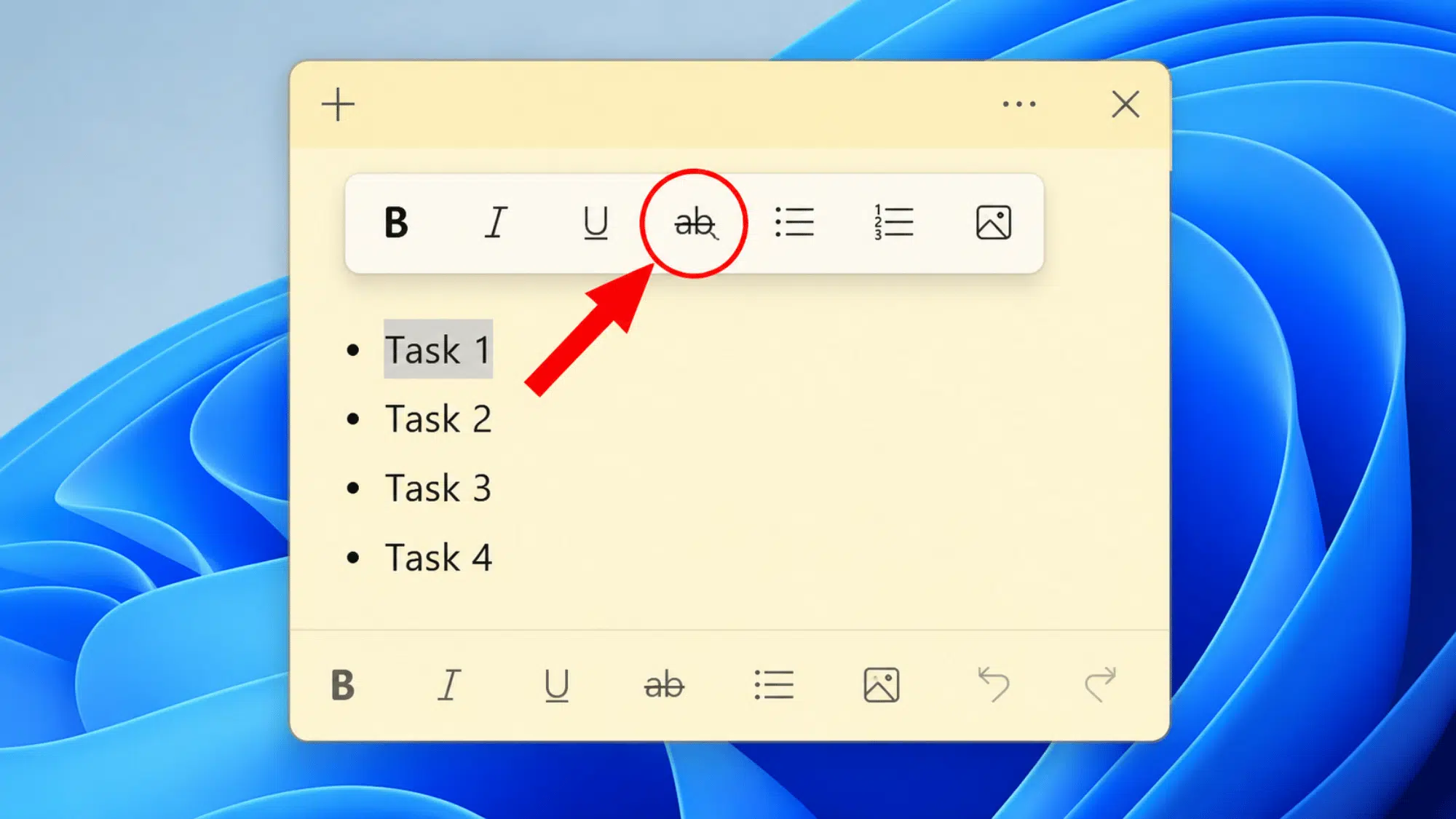
Task: Toggle Underline in the floating toolbar
Action: click(596, 223)
